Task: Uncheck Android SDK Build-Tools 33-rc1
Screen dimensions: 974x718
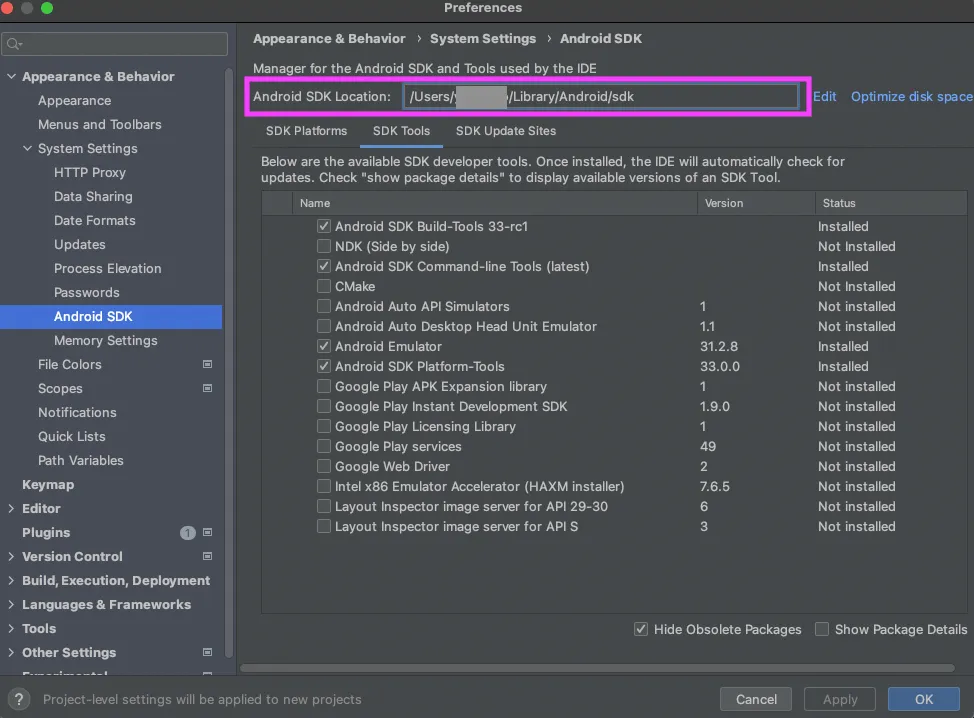Action: click(324, 226)
